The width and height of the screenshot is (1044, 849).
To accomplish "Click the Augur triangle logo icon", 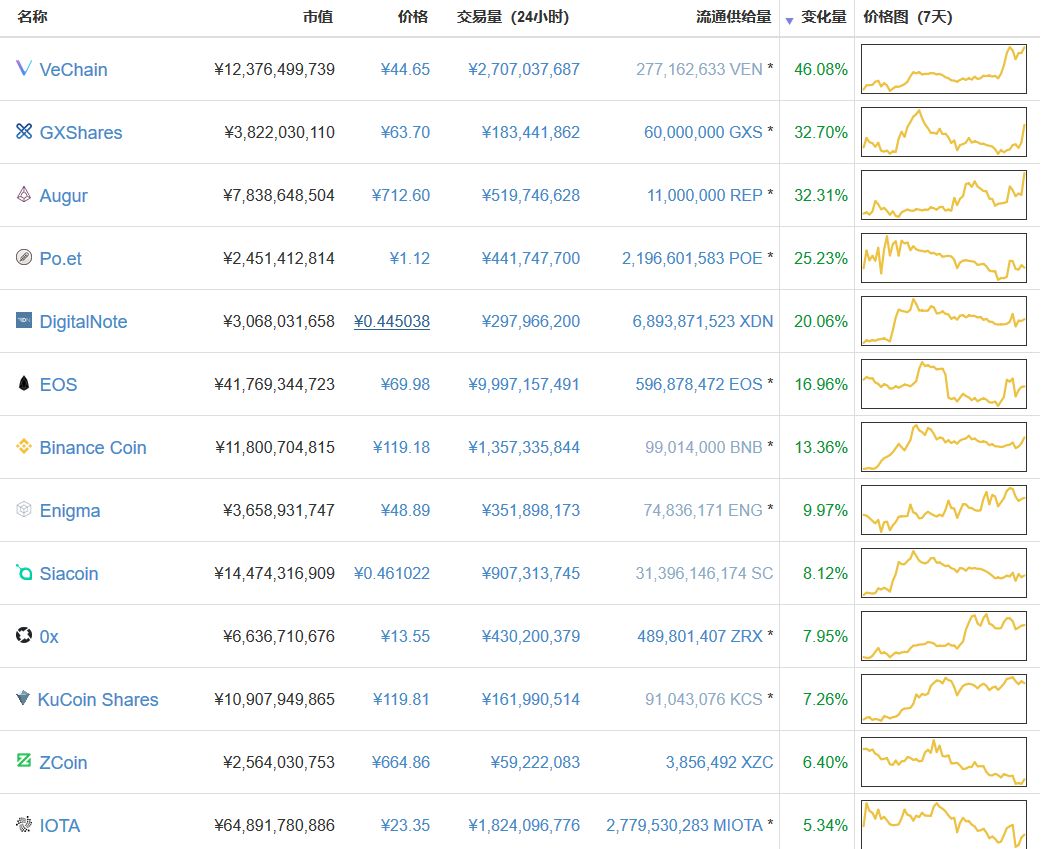I will pos(24,195).
